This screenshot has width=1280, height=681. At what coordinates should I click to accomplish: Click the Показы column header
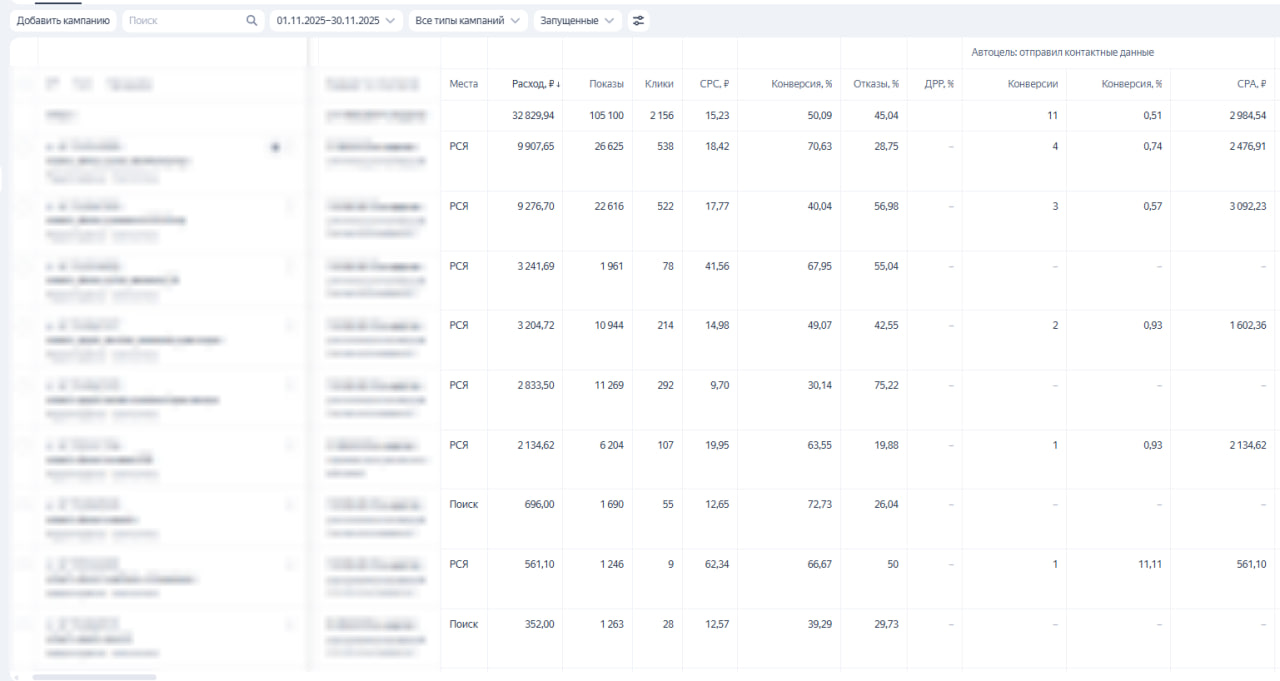[606, 84]
